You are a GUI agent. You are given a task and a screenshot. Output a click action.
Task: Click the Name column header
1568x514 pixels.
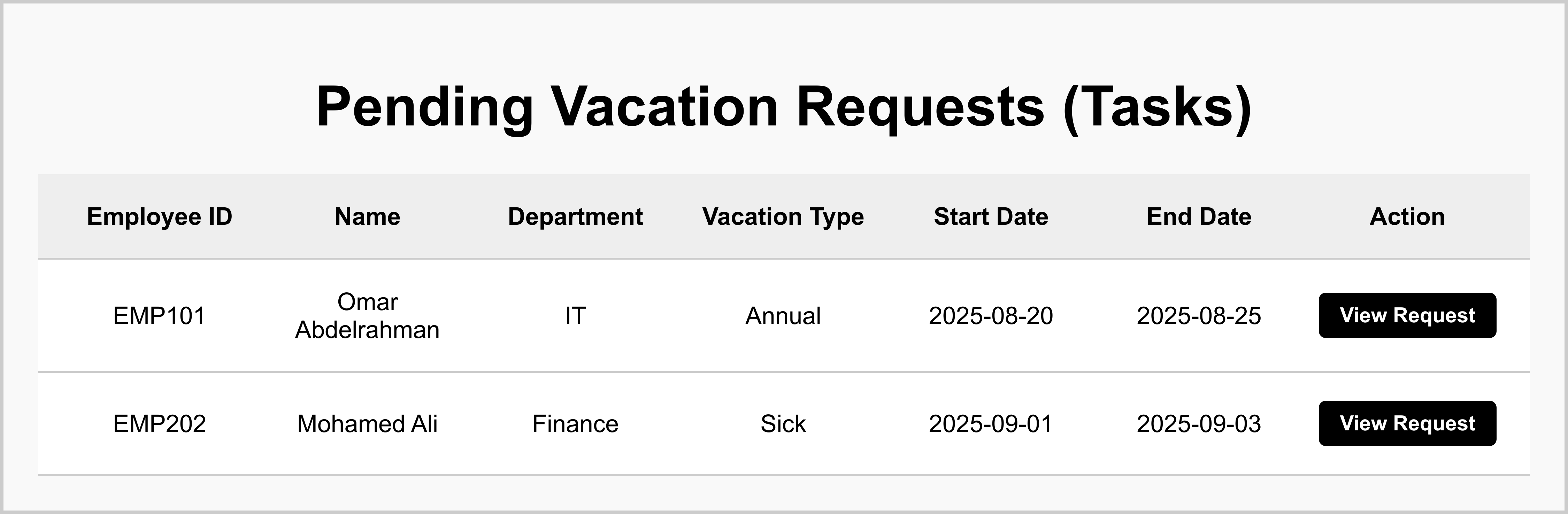(x=368, y=217)
